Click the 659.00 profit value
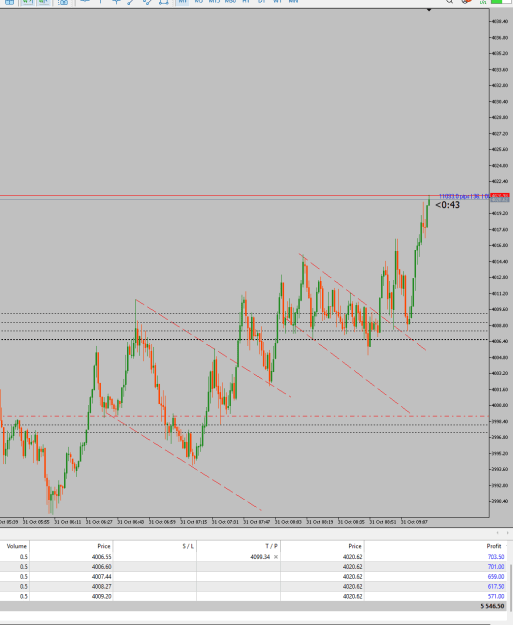Image resolution: width=513 pixels, height=625 pixels. tap(496, 577)
